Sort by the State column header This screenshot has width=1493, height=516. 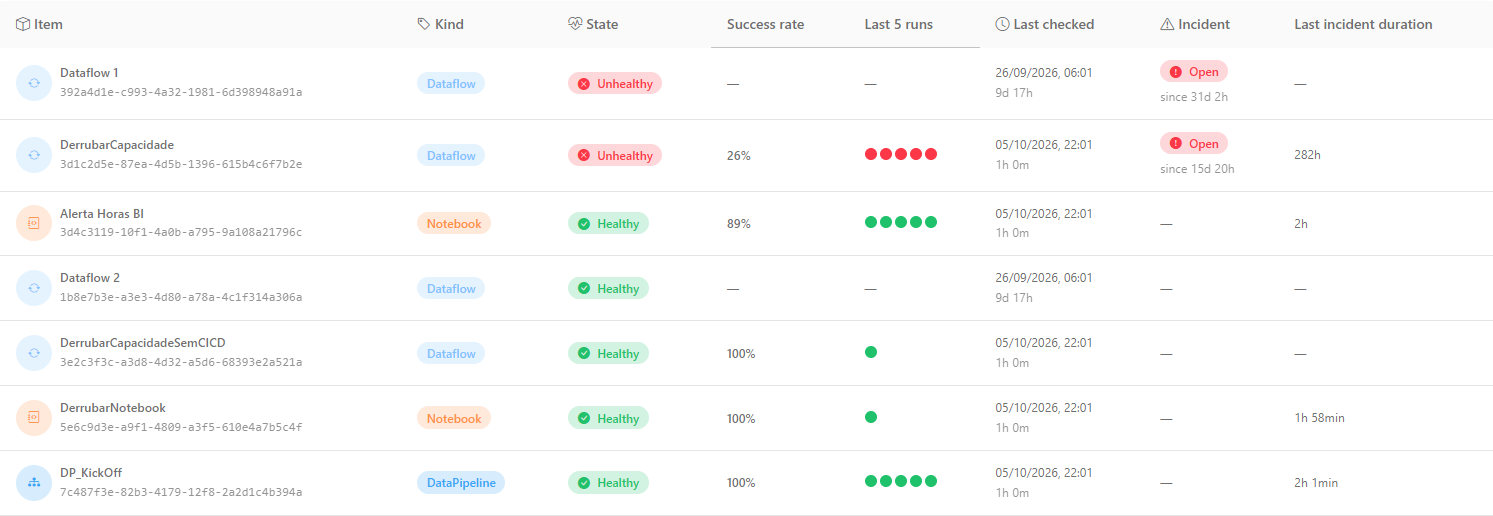602,24
